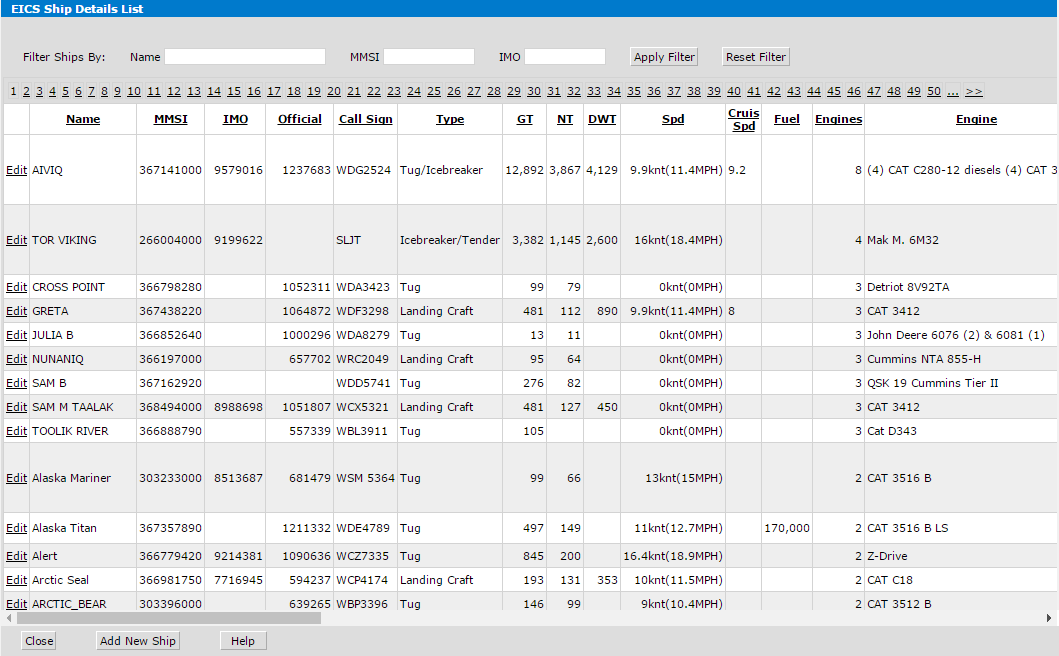Click the MMSI filter input box
Screen dimensions: 1059x656
(x=429, y=57)
